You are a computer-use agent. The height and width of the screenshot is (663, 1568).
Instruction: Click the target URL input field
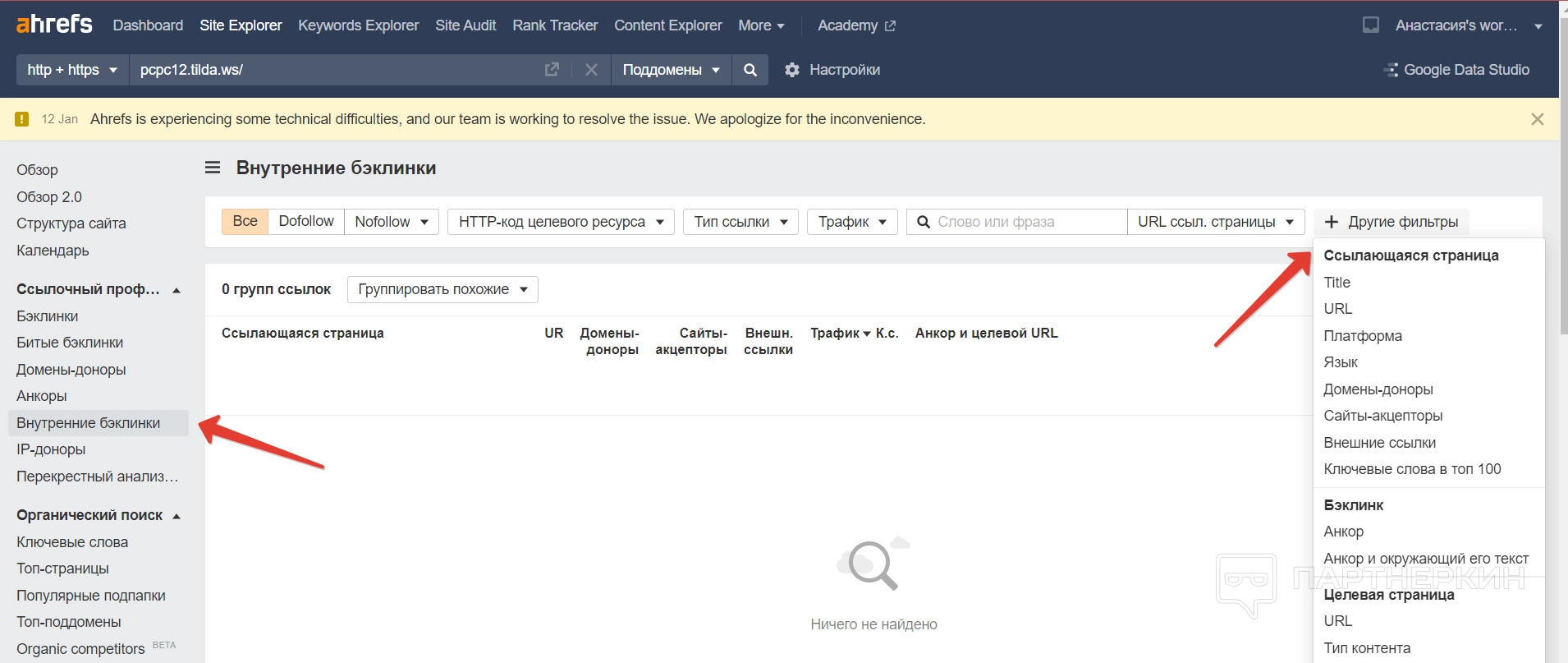coord(335,70)
